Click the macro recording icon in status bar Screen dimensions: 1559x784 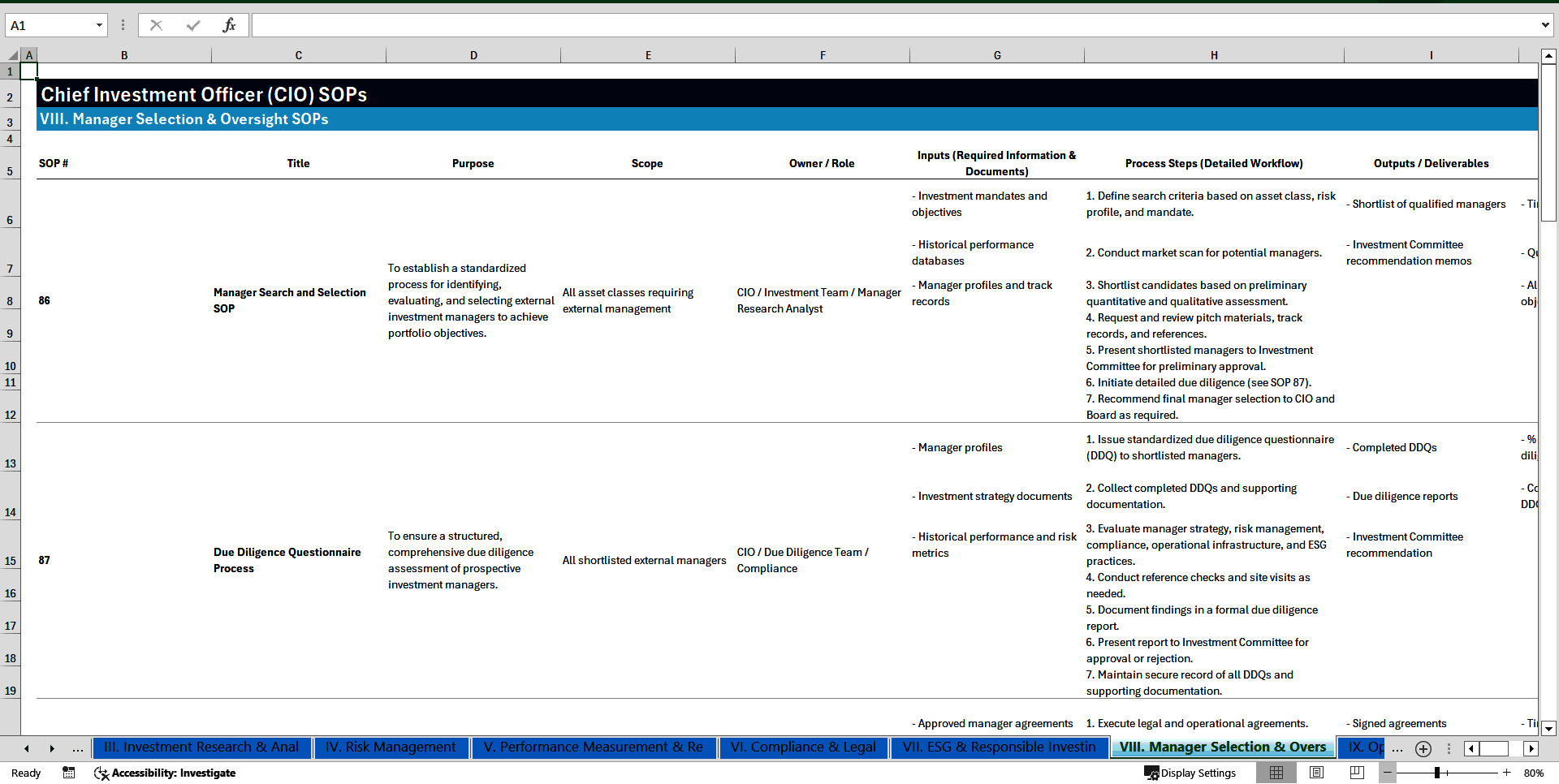69,773
